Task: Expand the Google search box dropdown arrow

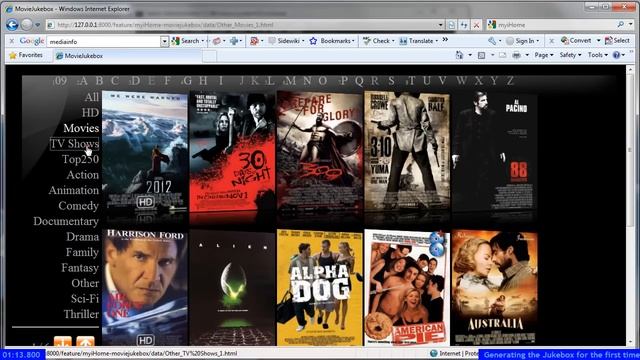Action: click(164, 41)
